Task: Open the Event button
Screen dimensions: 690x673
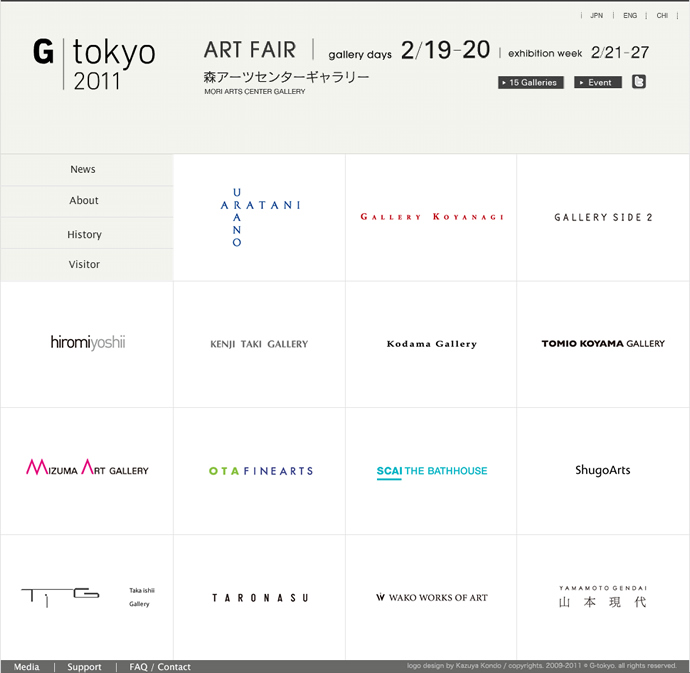Action: [x=598, y=82]
